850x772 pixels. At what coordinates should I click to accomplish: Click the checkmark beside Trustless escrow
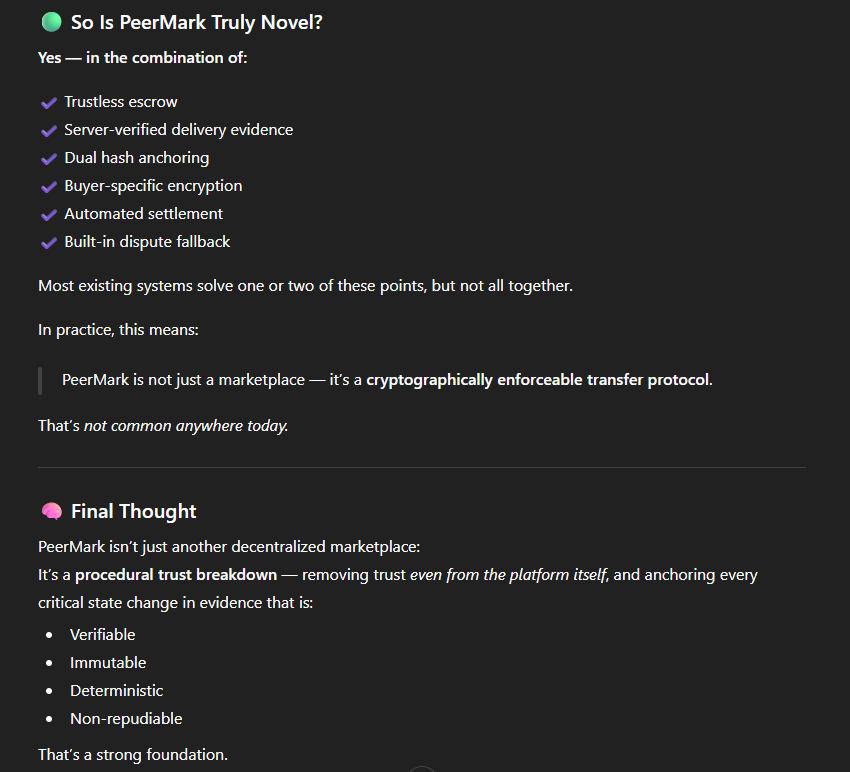[49, 102]
